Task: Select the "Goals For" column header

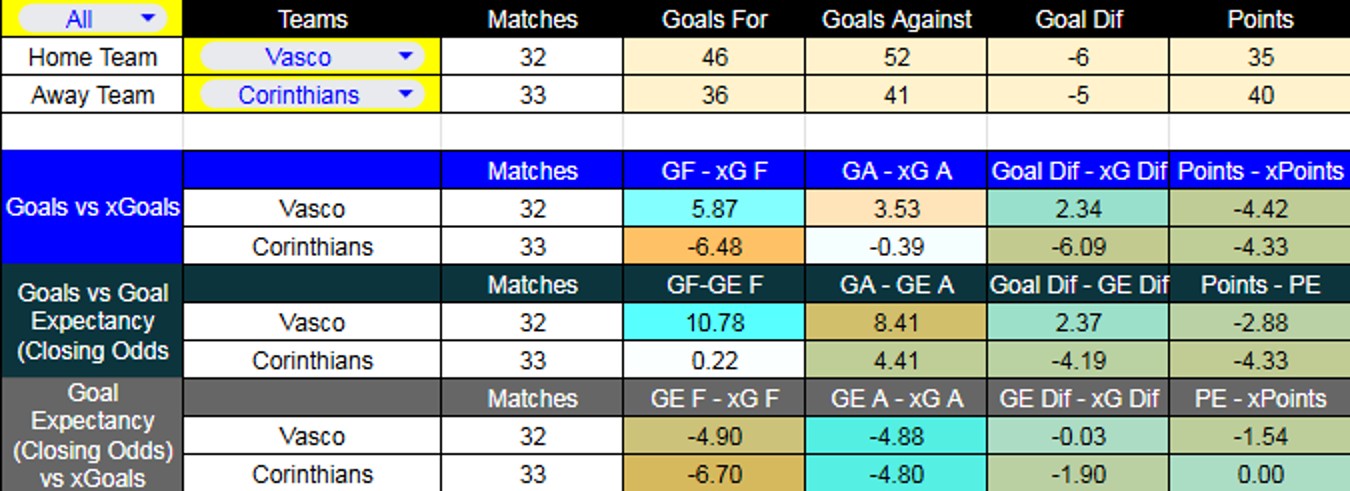Action: point(714,19)
